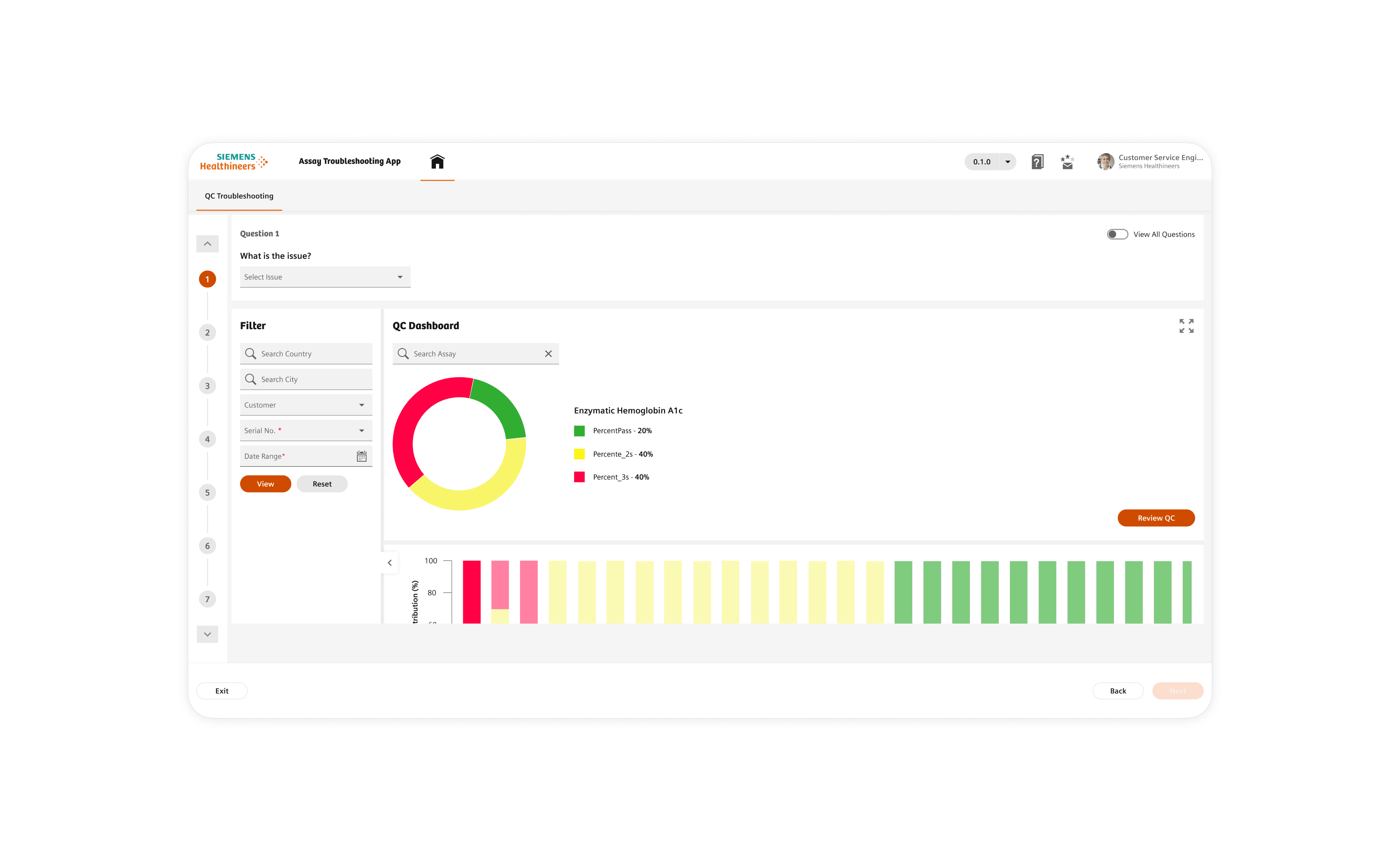Focus the Search Assay input

click(x=476, y=354)
